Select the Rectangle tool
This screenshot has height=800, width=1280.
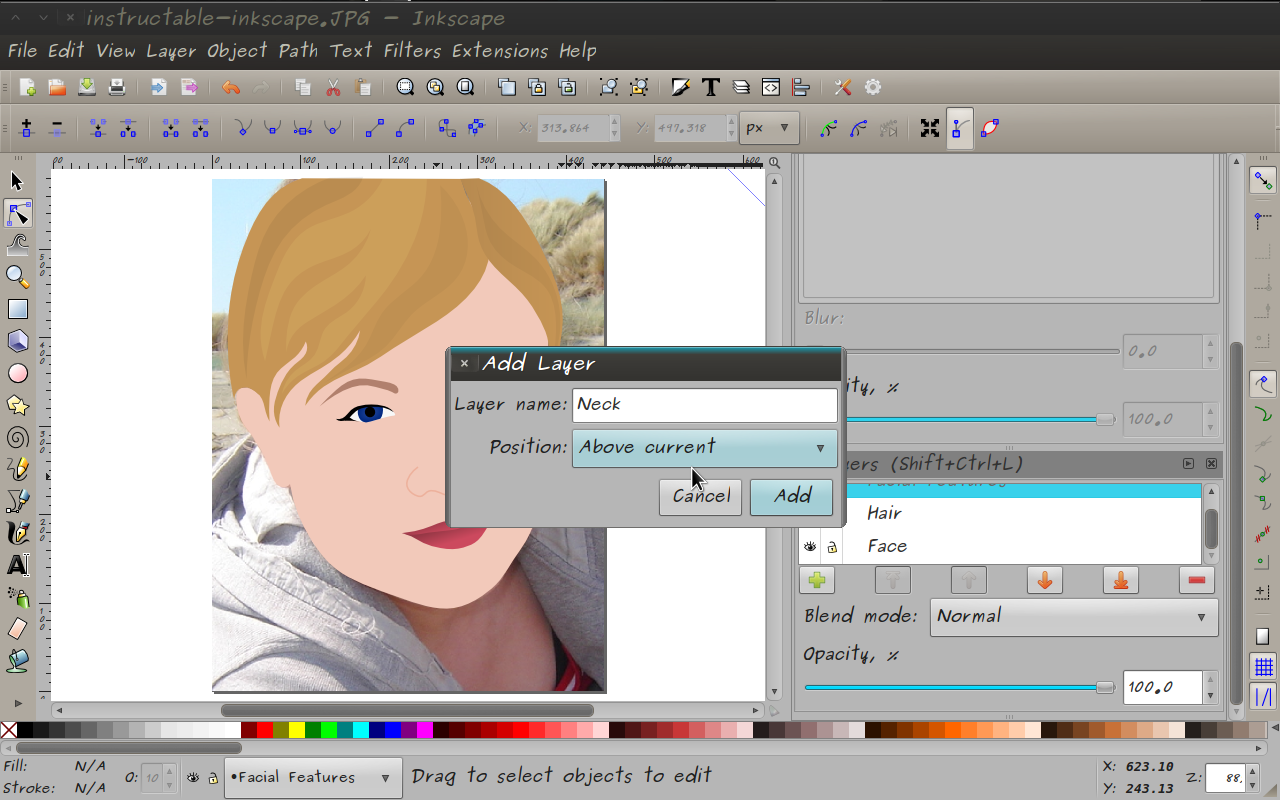coord(17,309)
